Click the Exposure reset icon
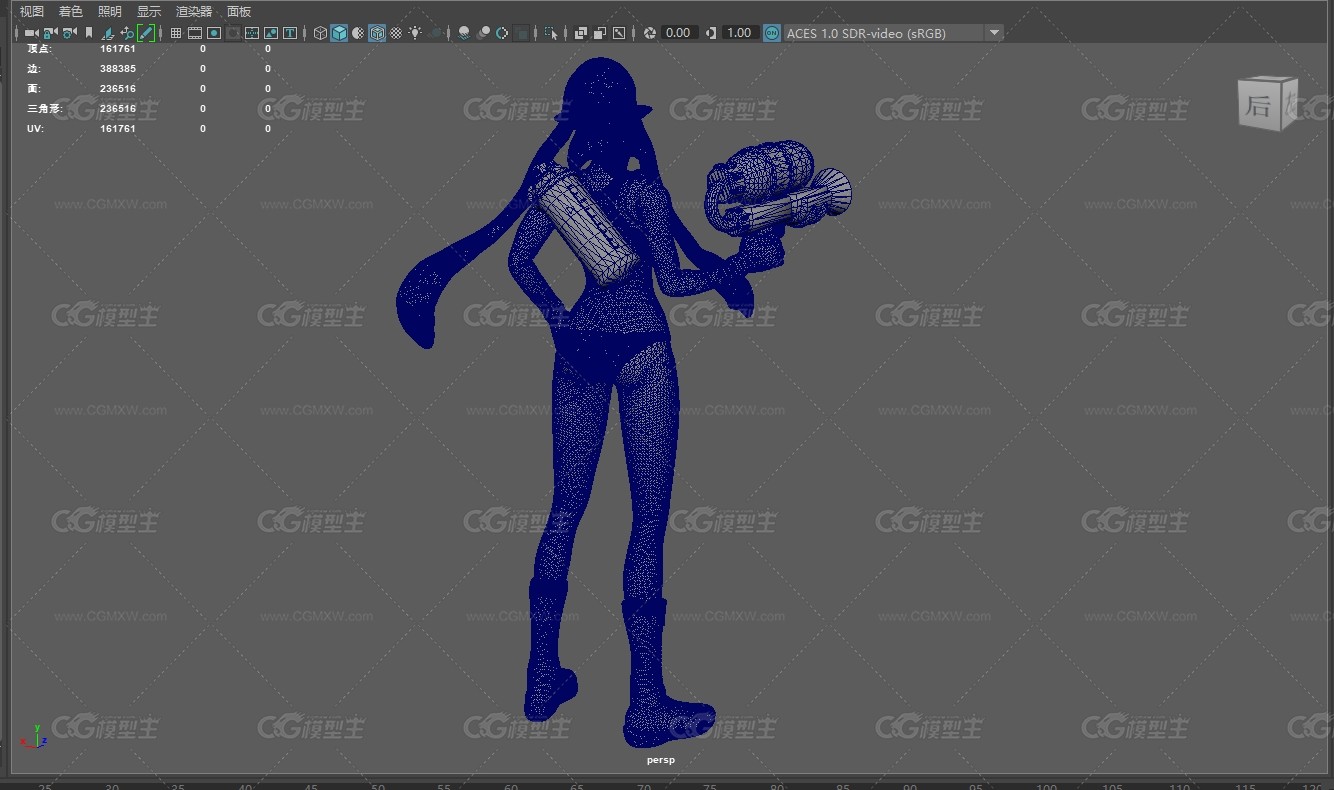Image resolution: width=1334 pixels, height=790 pixels. pyautogui.click(x=650, y=33)
